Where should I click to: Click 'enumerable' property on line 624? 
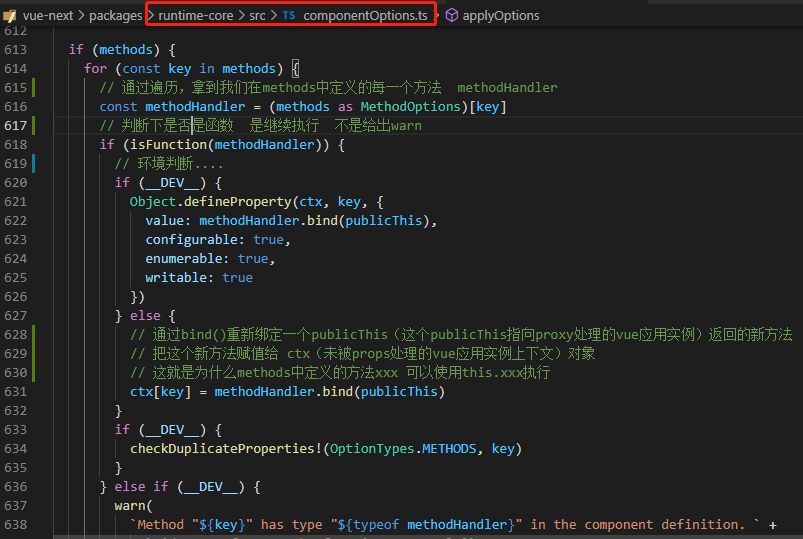183,258
